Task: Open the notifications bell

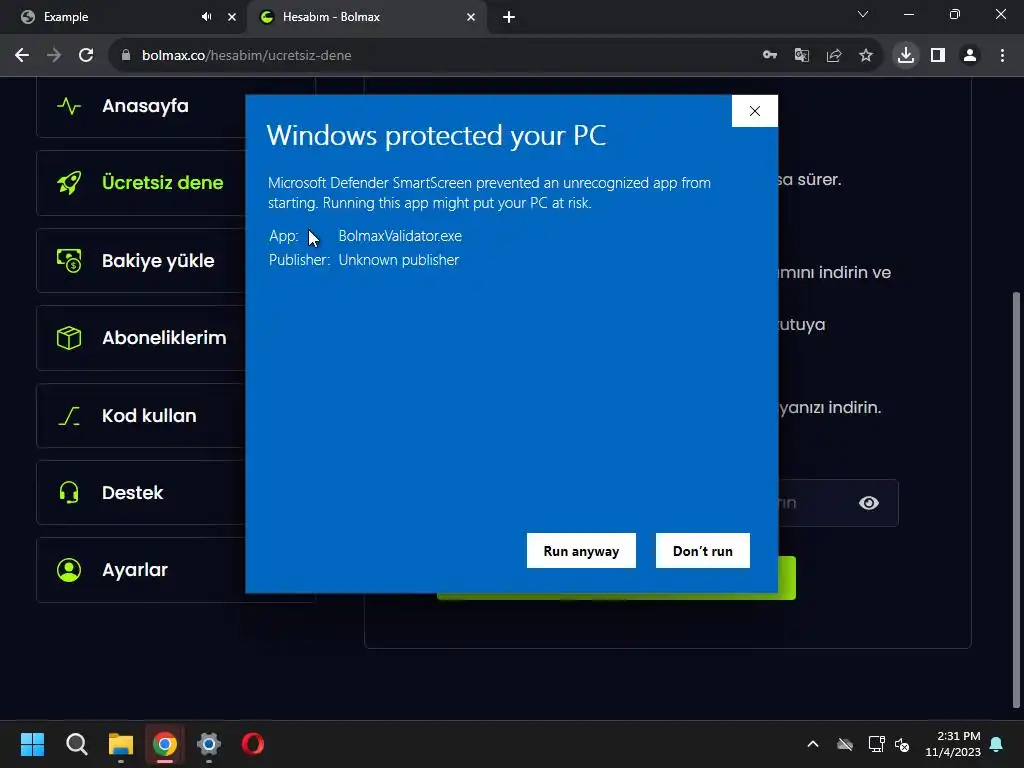Action: pos(997,744)
